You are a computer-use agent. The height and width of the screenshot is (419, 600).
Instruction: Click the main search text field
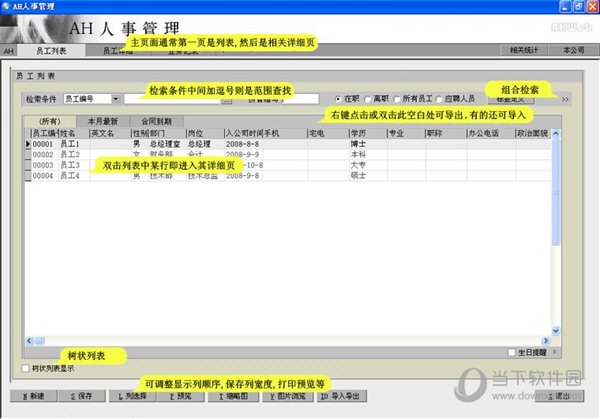pyautogui.click(x=173, y=99)
